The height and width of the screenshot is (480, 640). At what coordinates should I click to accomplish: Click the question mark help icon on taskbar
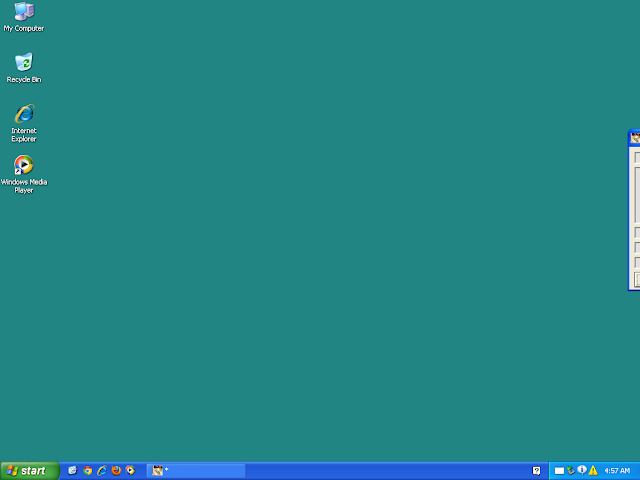click(x=536, y=471)
